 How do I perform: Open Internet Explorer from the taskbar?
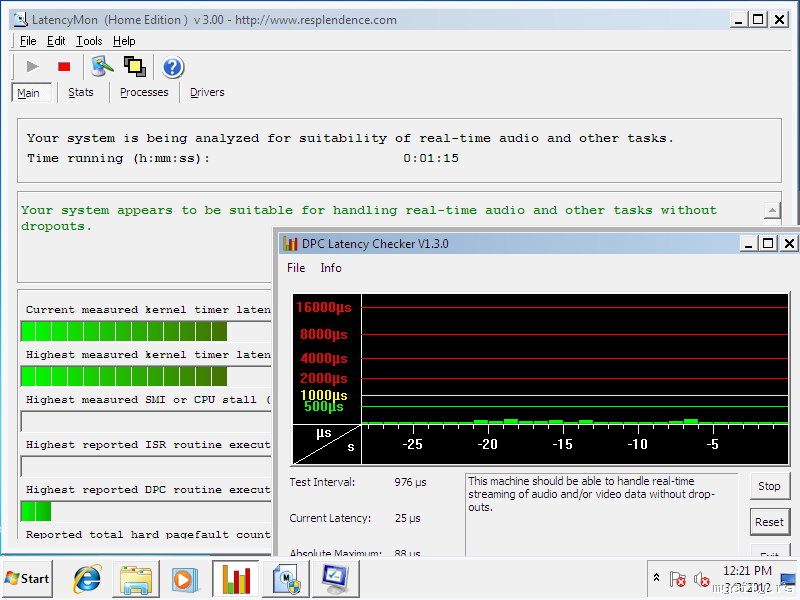point(87,579)
